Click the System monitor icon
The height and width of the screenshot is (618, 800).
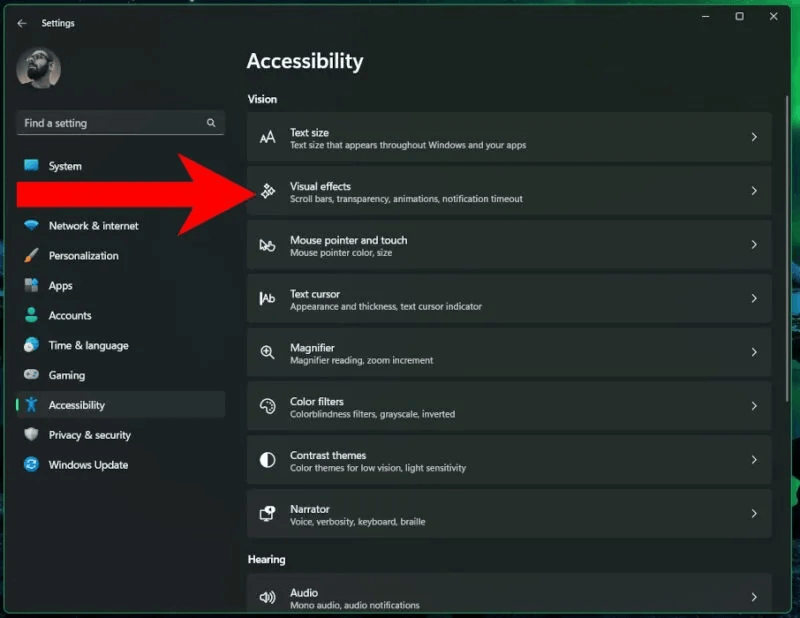click(31, 165)
